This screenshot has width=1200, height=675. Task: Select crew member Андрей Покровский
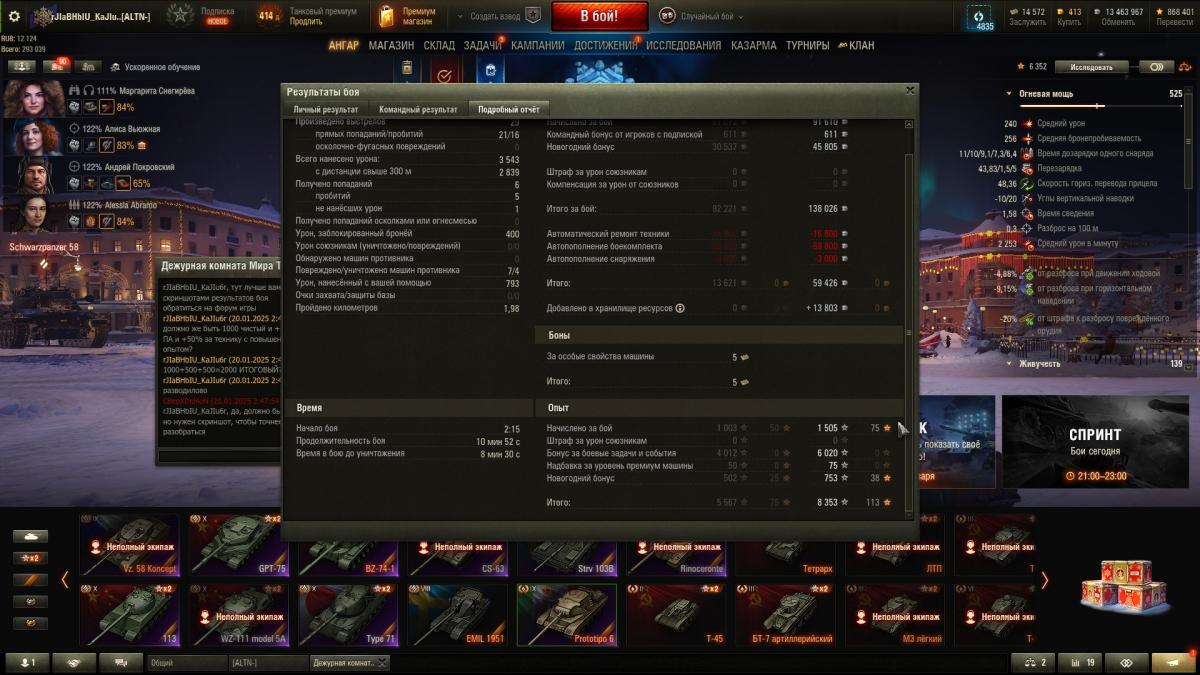pyautogui.click(x=100, y=175)
